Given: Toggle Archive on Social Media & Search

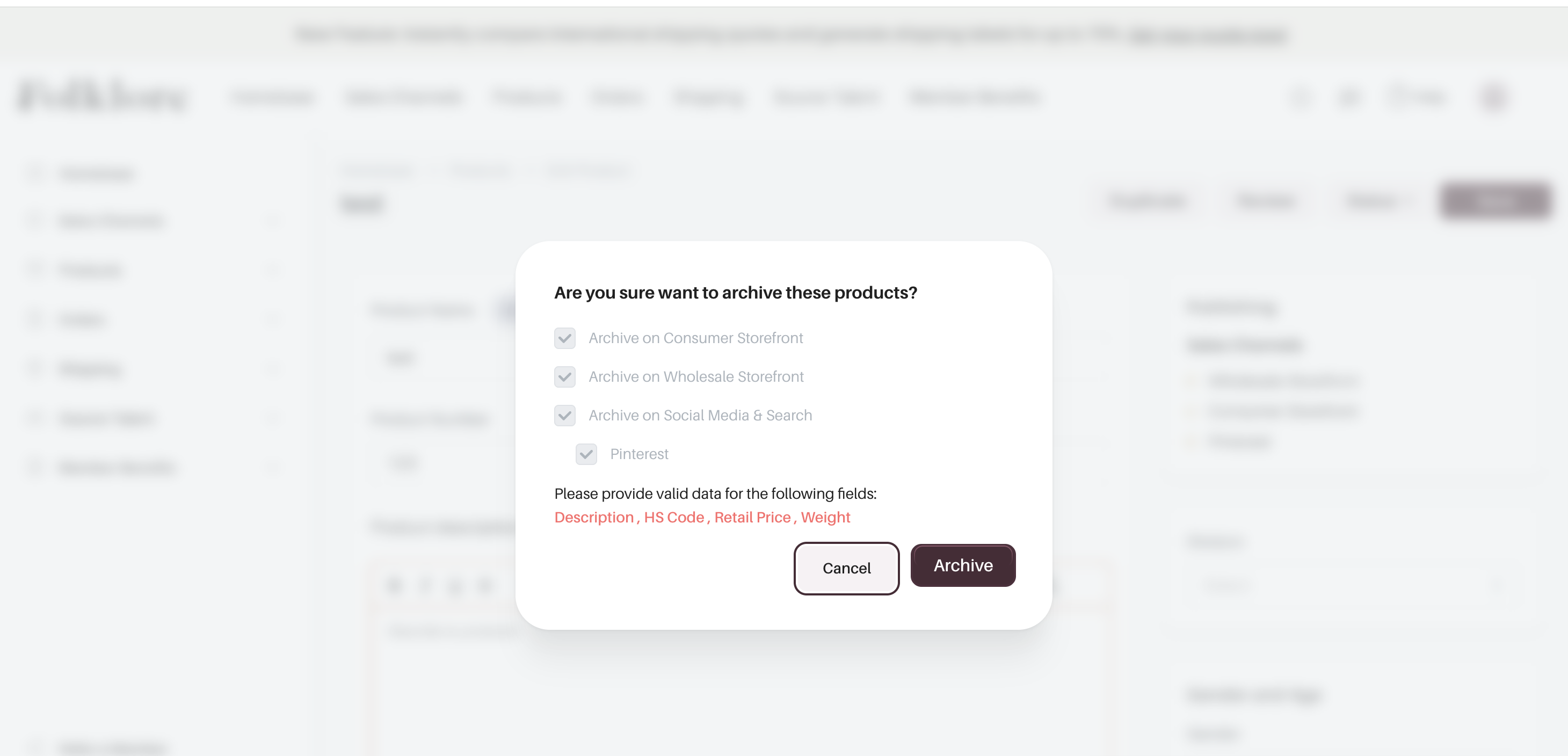Looking at the screenshot, I should pos(564,415).
